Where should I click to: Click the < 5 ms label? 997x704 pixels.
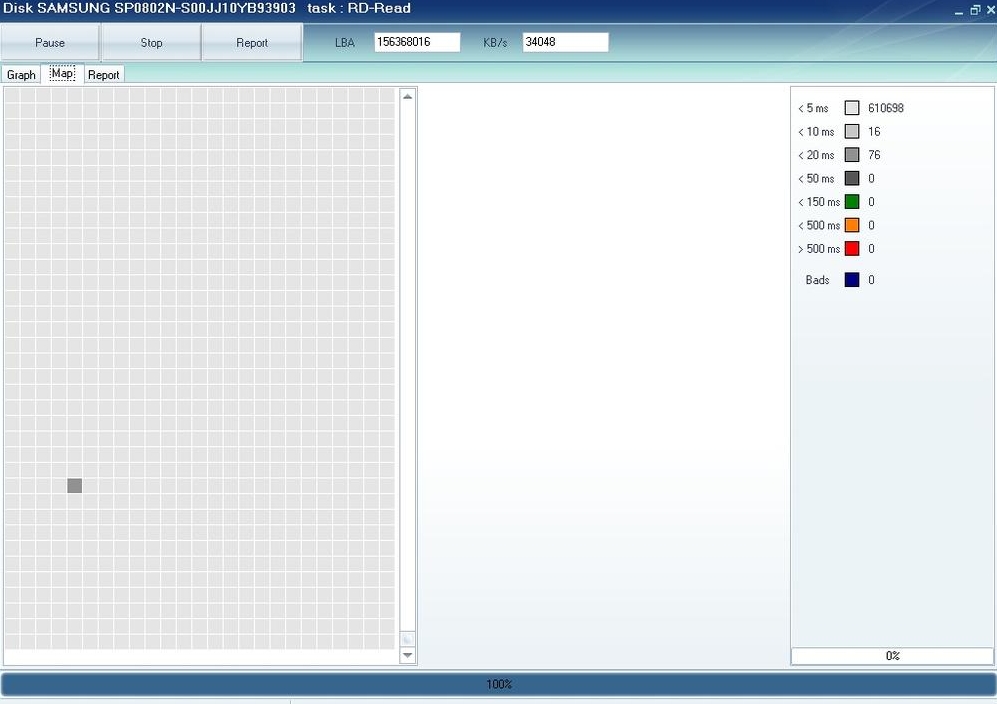813,108
